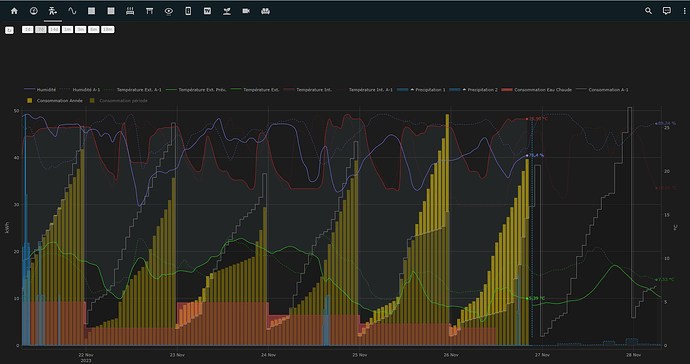Click the 30 tick on kWh axis
The width and height of the screenshot is (690, 364).
tap(16, 205)
